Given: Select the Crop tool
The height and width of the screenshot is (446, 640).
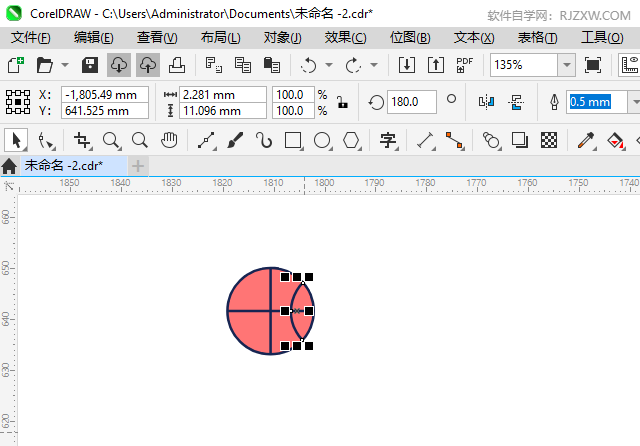Looking at the screenshot, I should point(82,140).
